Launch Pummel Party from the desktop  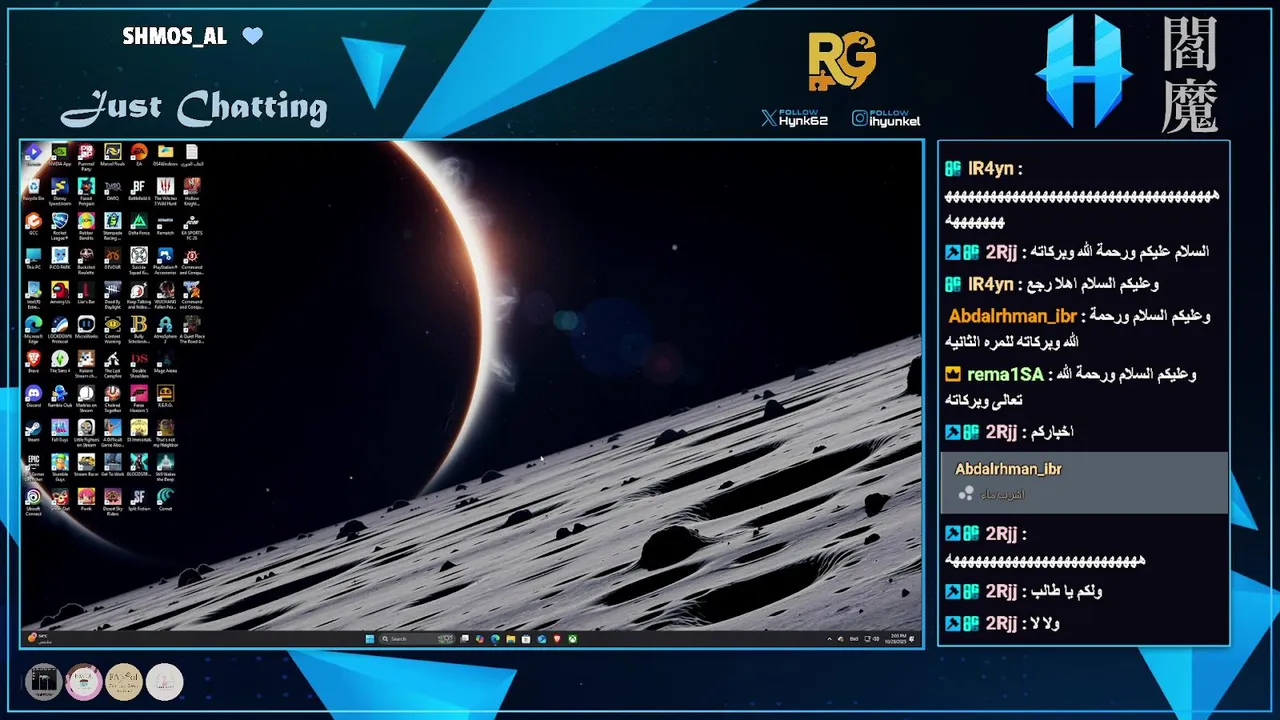click(x=86, y=155)
